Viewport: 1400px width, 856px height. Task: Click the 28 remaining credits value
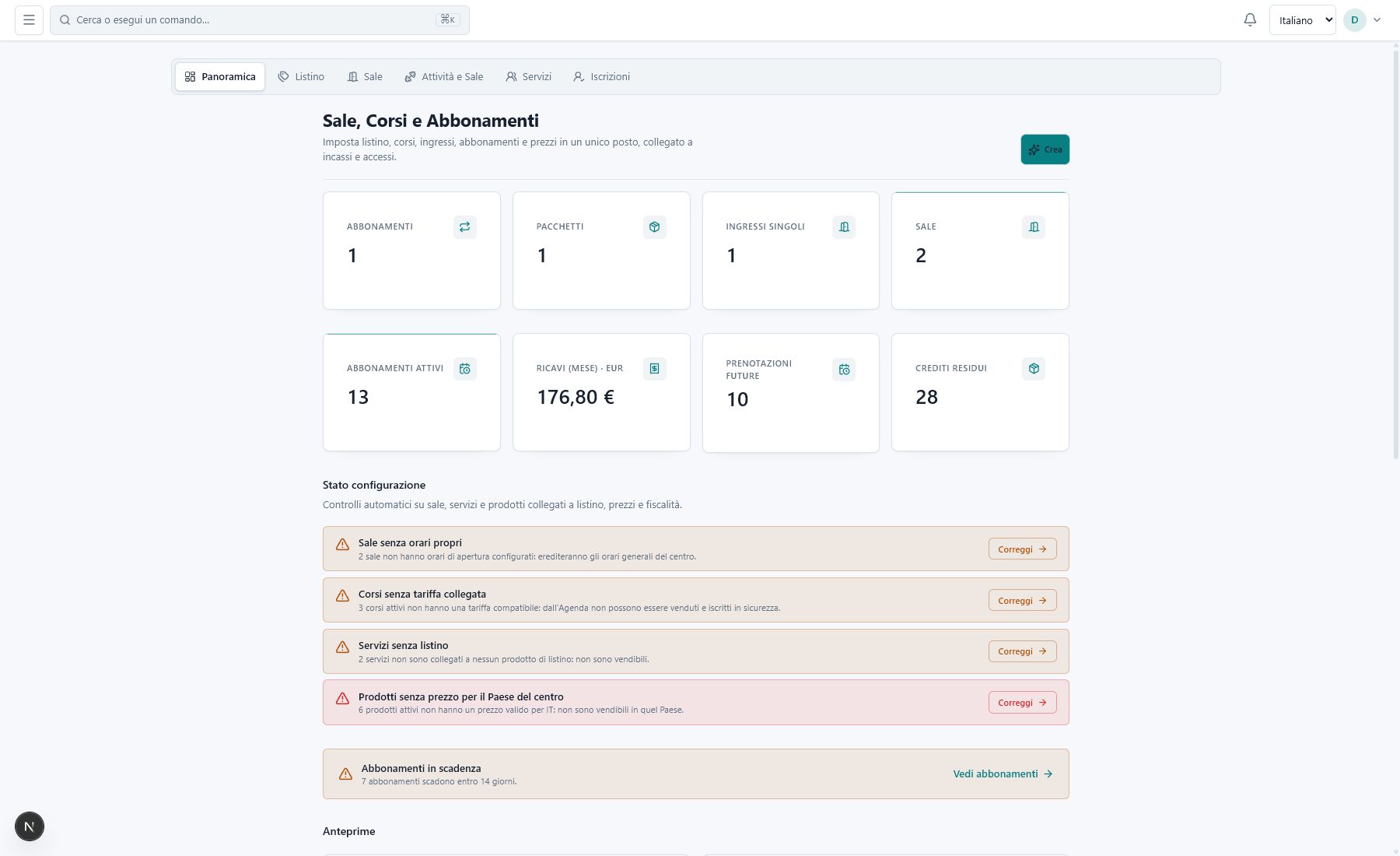pos(926,398)
